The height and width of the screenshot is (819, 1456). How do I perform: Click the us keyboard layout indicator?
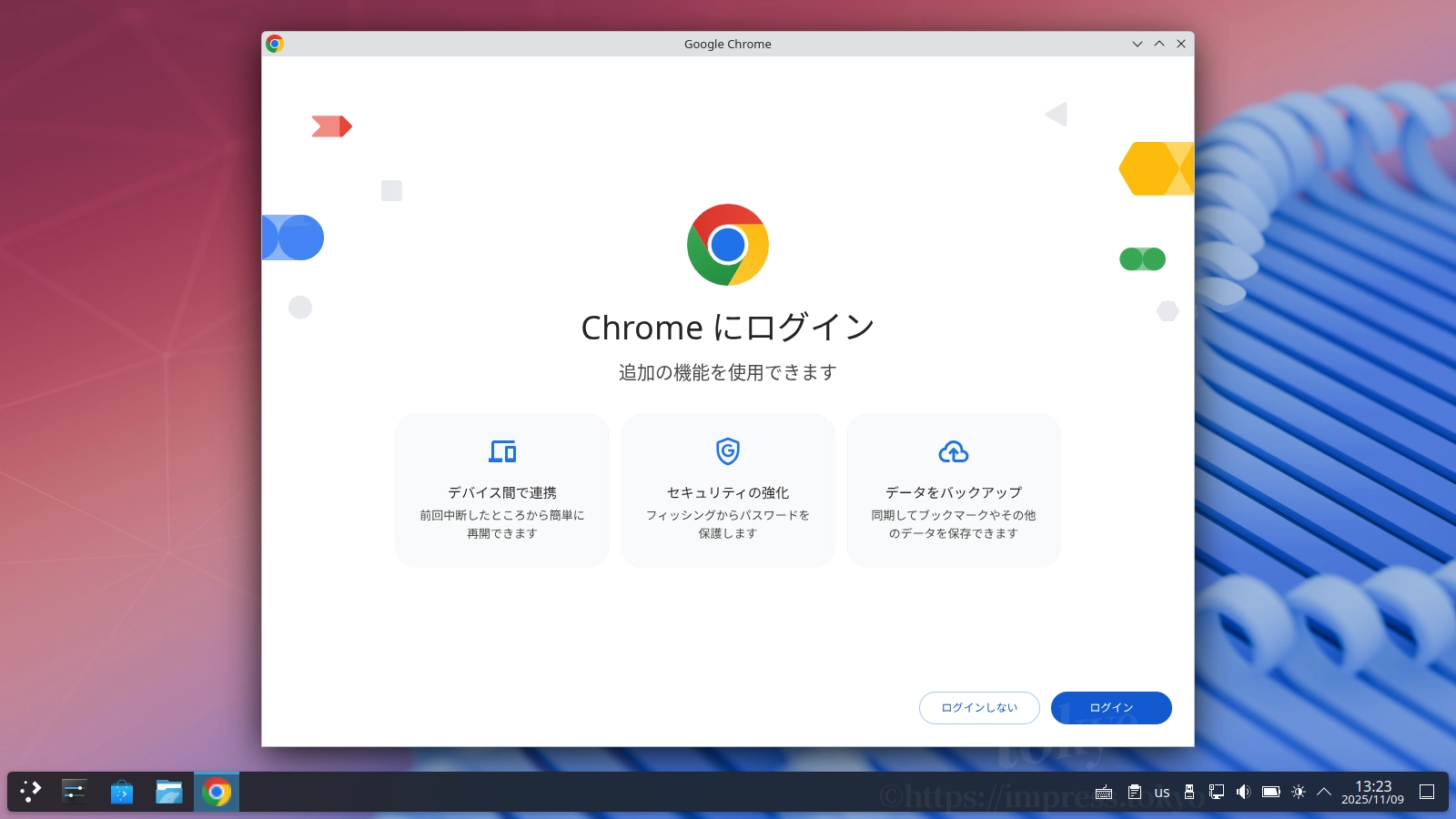coord(1162,793)
